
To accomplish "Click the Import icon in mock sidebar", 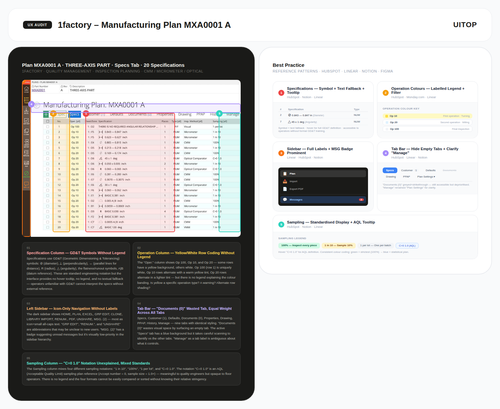I will [x=285, y=181].
